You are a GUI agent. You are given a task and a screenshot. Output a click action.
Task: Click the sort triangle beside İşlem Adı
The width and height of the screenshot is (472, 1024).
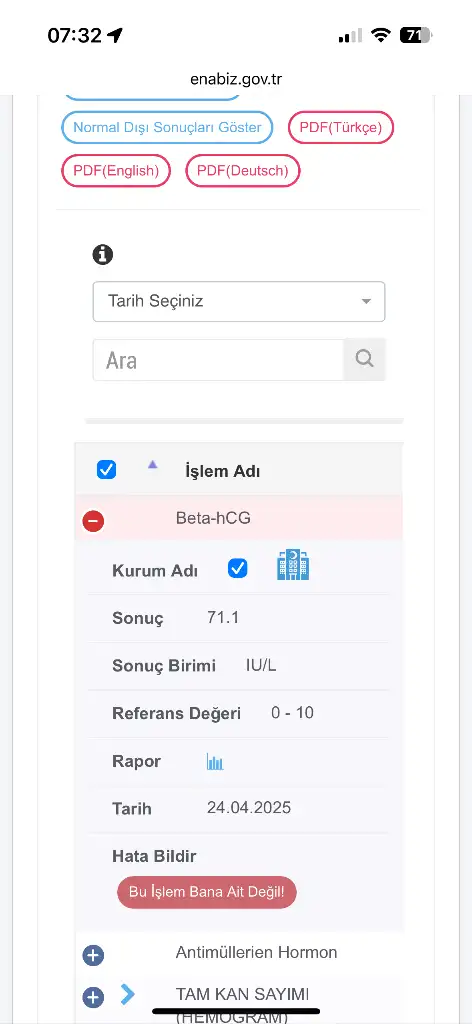click(x=153, y=464)
